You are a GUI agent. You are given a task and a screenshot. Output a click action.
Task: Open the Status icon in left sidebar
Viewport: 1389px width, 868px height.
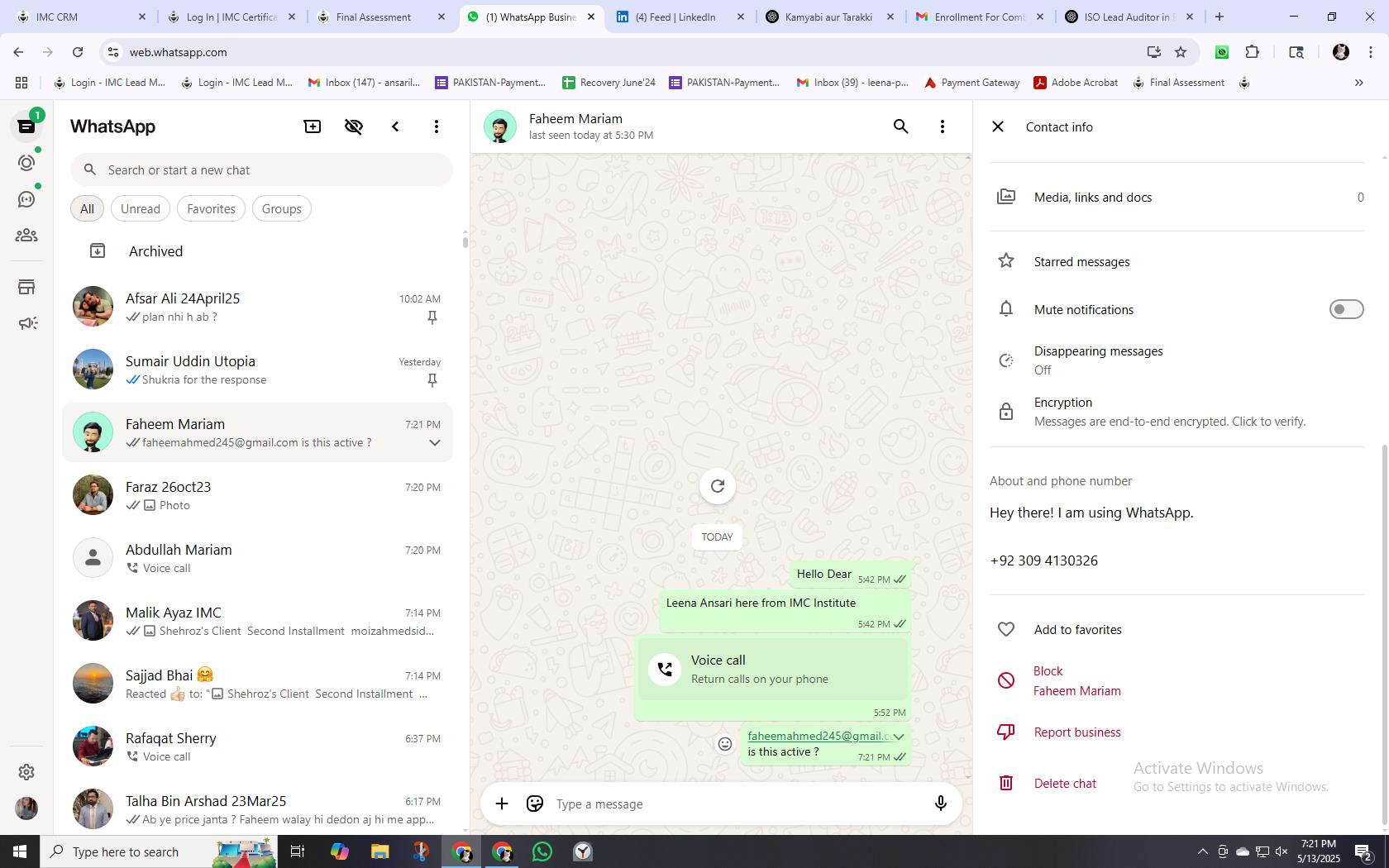coord(26,163)
